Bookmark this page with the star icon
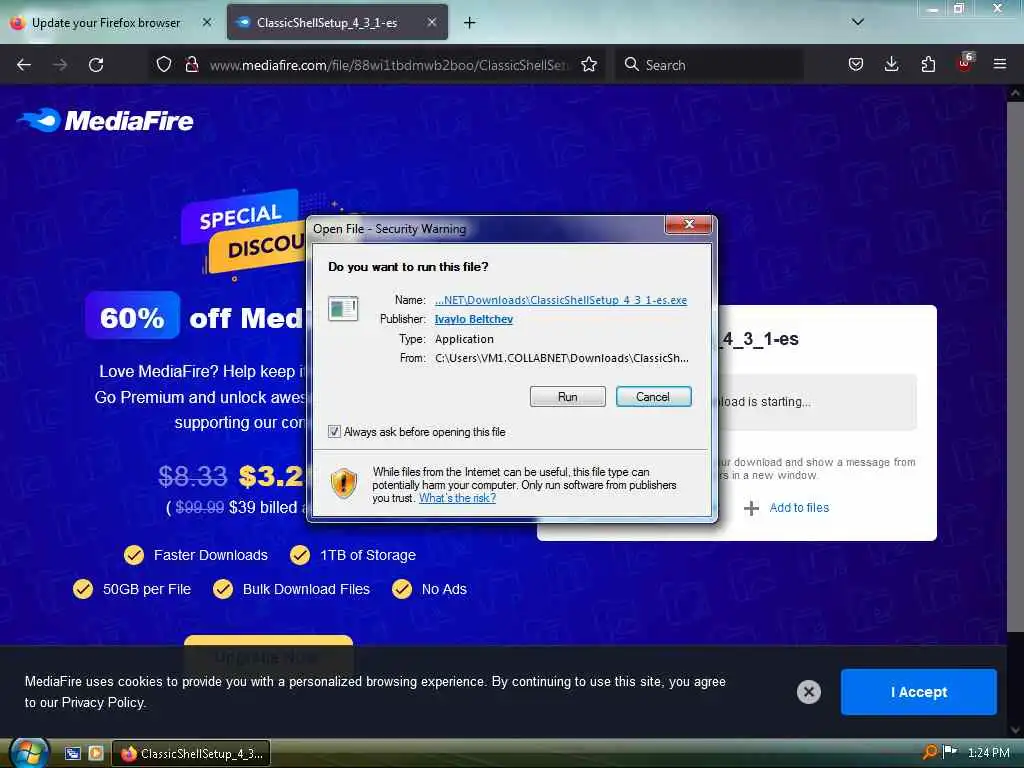Screen dimensions: 1024x768 [589, 64]
